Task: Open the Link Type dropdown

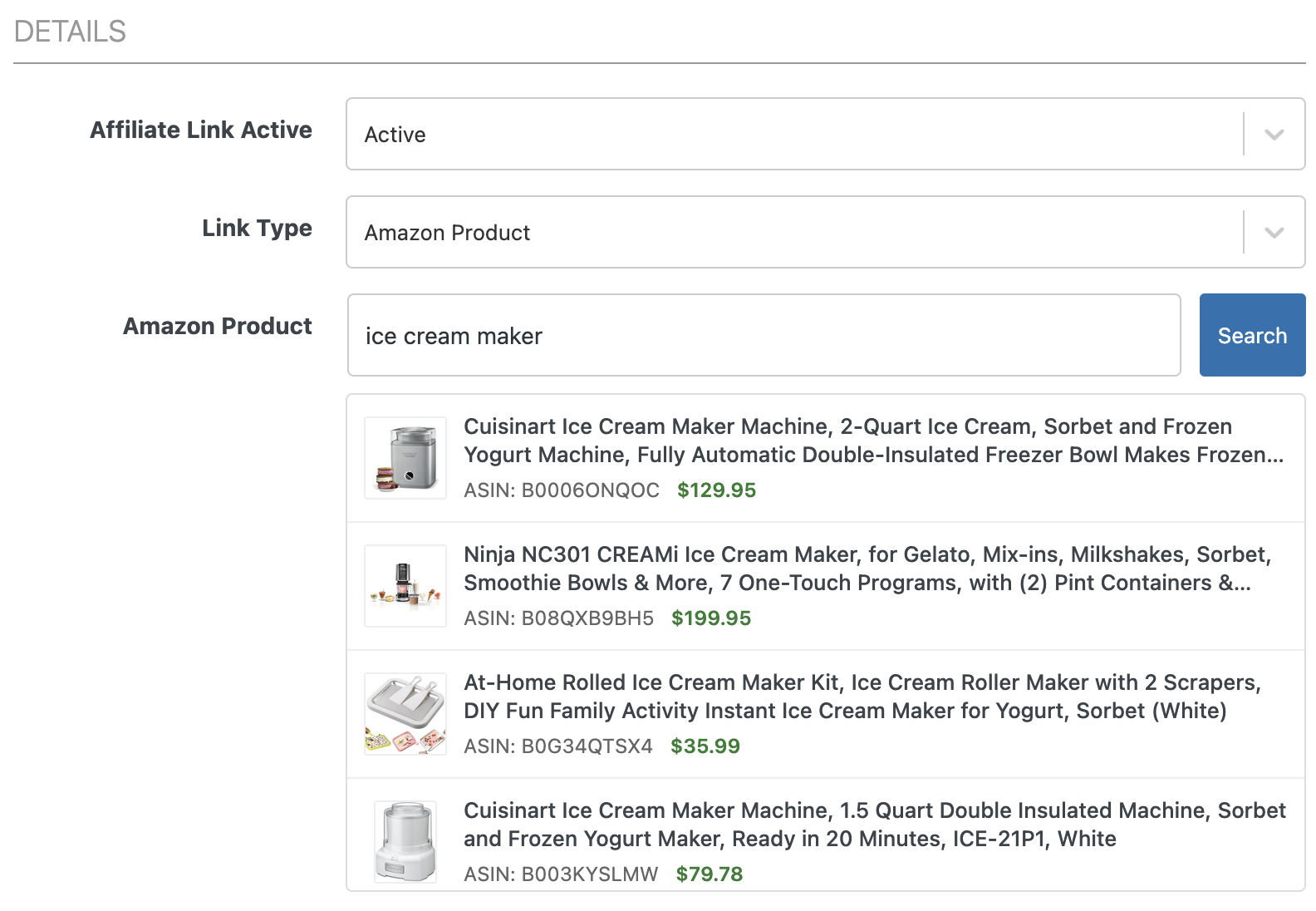Action: 793,232
